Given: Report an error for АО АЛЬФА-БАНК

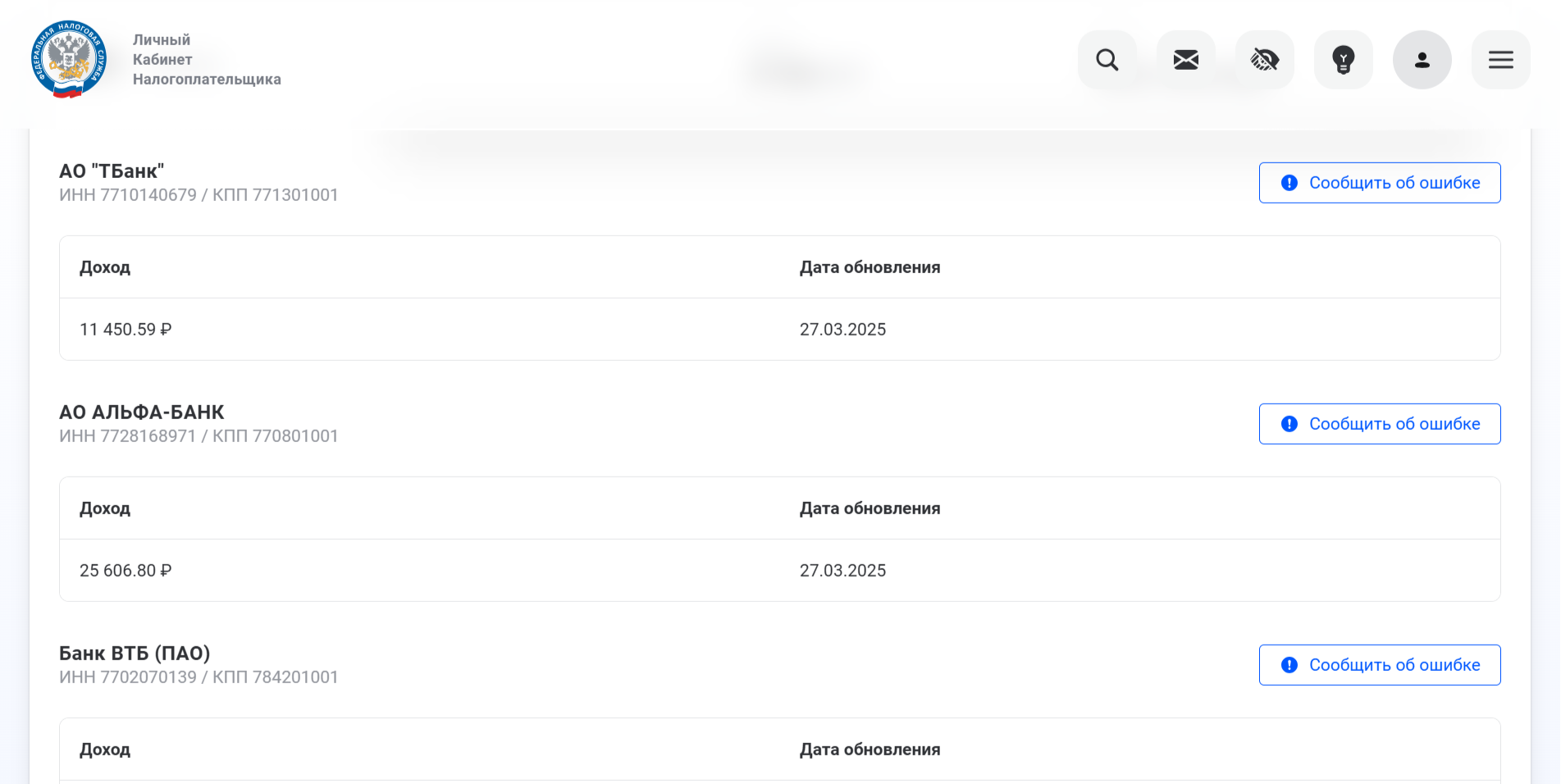Looking at the screenshot, I should pos(1380,424).
